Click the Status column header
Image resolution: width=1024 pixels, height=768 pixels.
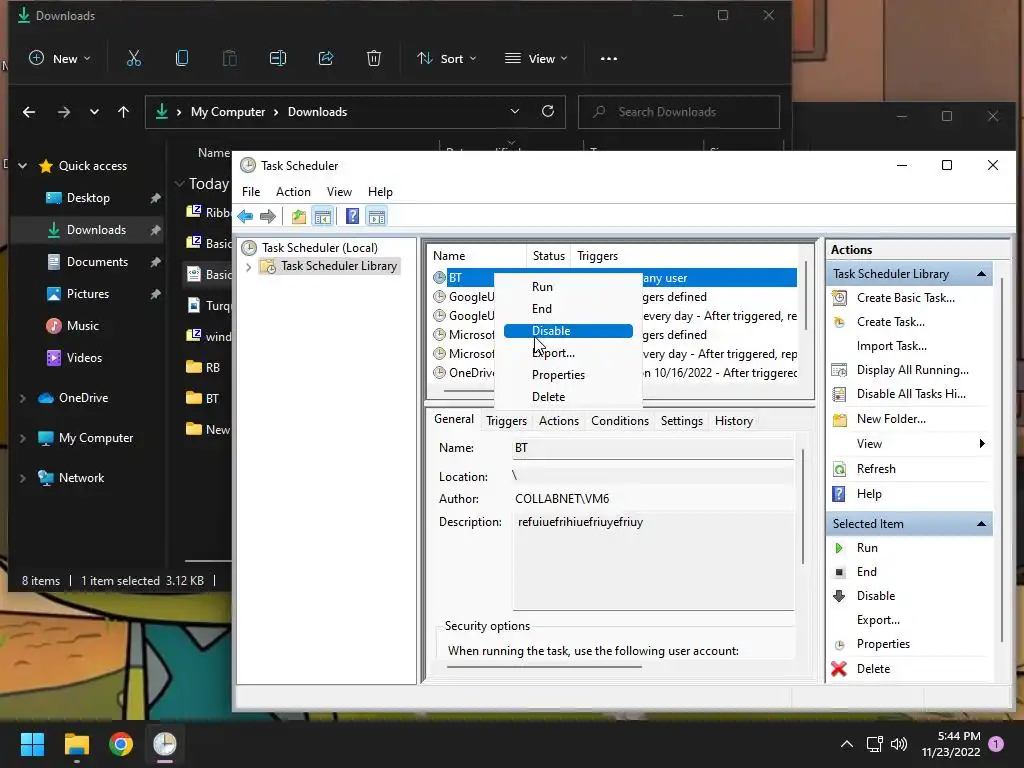click(x=549, y=256)
